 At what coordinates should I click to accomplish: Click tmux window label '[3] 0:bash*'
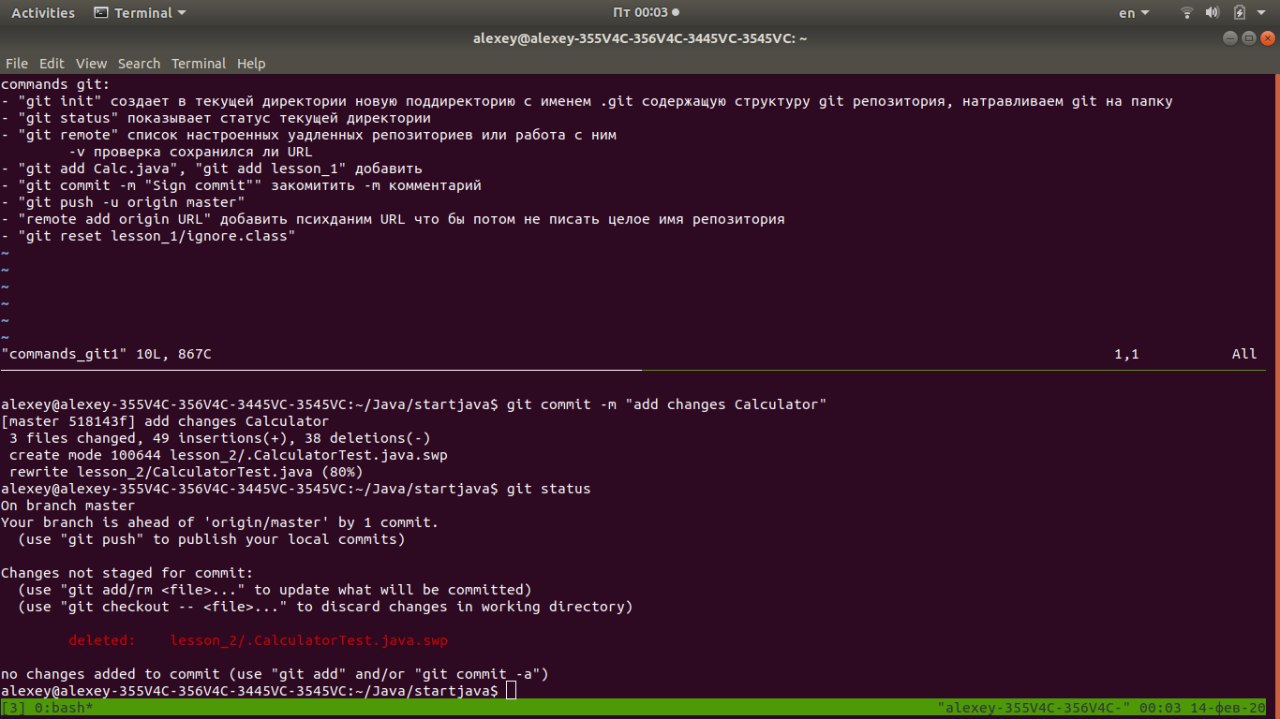[47, 708]
